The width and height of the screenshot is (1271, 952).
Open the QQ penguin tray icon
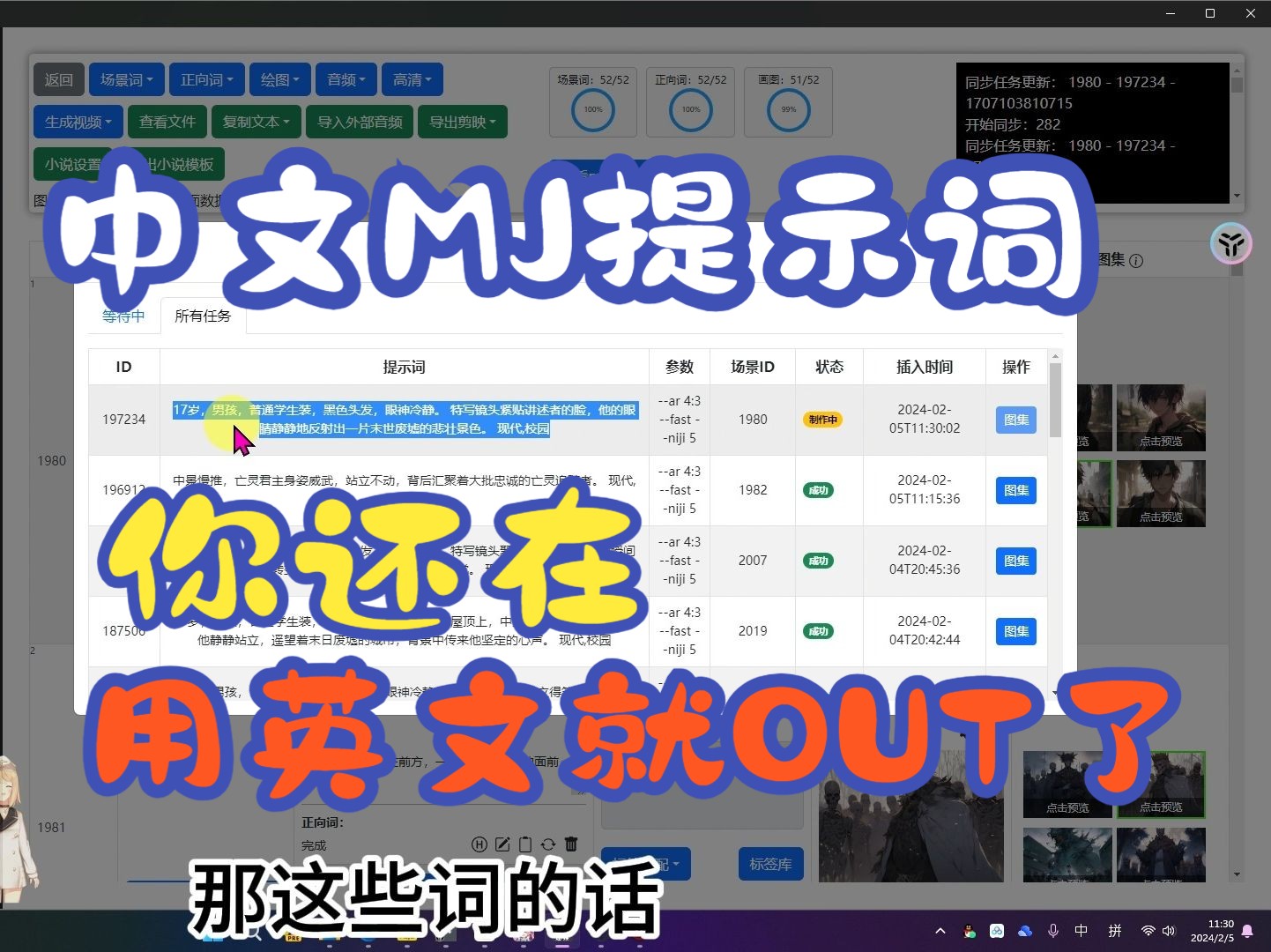pyautogui.click(x=970, y=931)
